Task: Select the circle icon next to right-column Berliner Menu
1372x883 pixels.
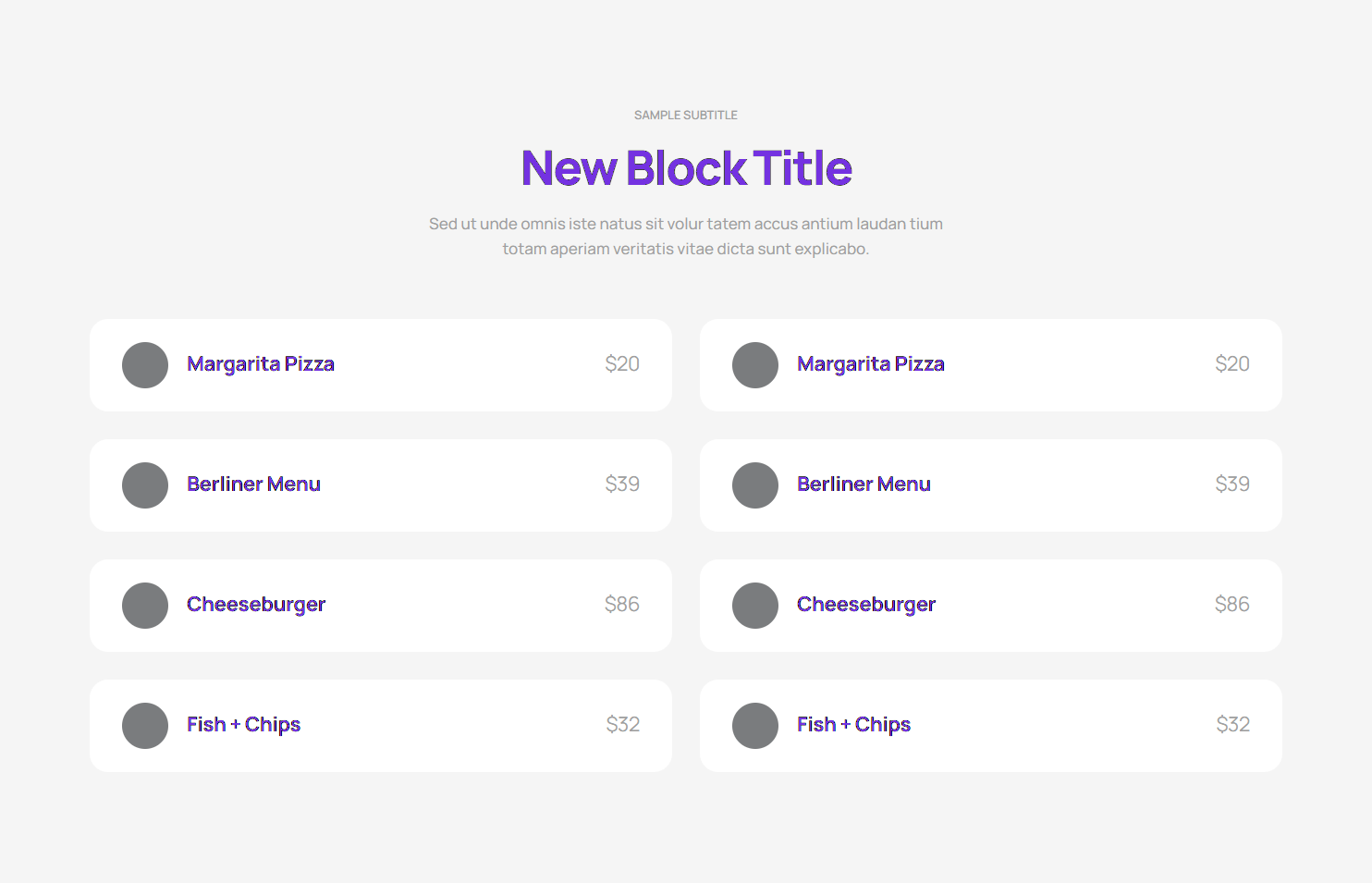Action: [x=755, y=485]
